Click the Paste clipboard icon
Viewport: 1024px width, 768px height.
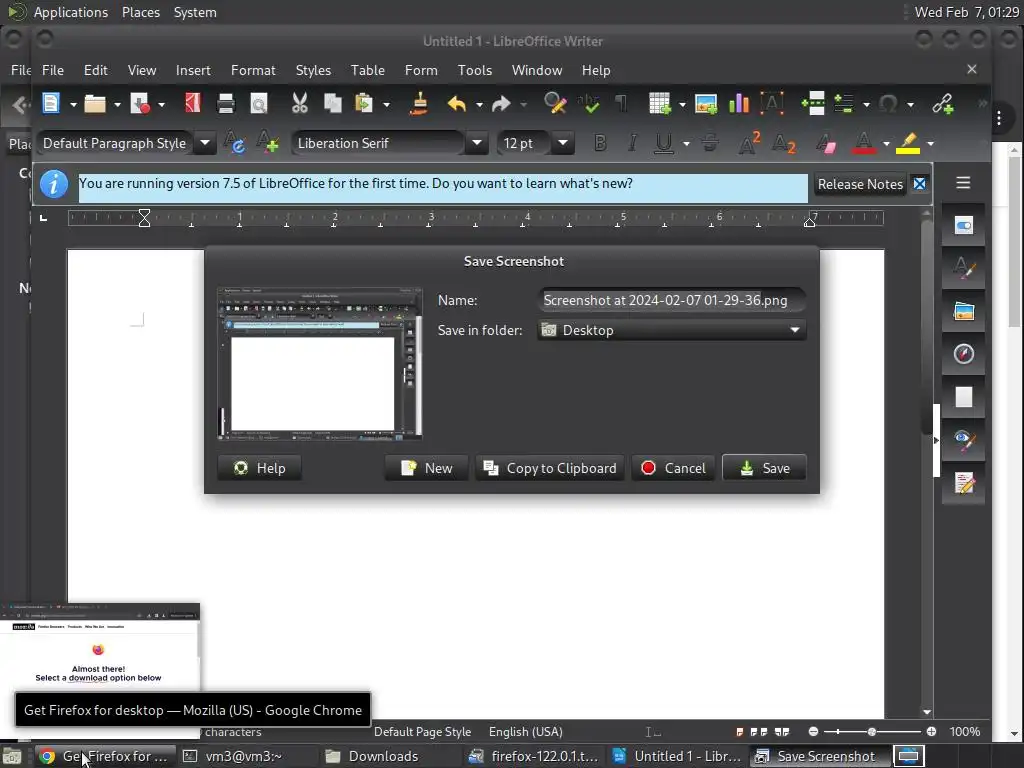coord(364,103)
